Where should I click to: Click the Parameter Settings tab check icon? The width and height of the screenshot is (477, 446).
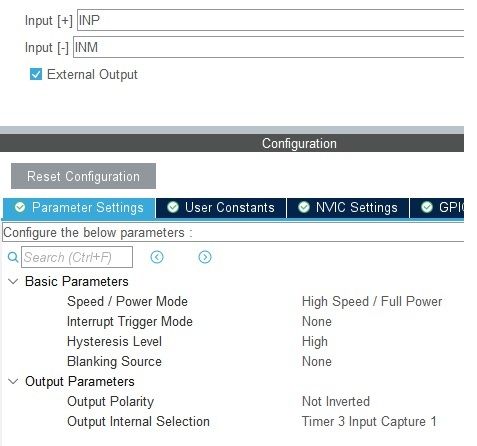[x=20, y=207]
